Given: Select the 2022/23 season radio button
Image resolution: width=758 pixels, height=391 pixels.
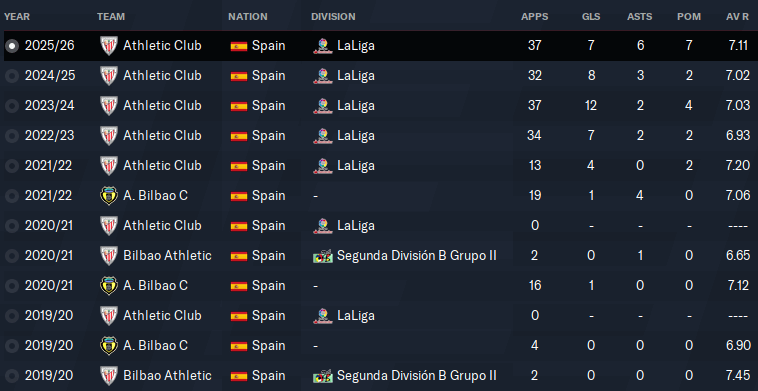Looking at the screenshot, I should point(12,136).
